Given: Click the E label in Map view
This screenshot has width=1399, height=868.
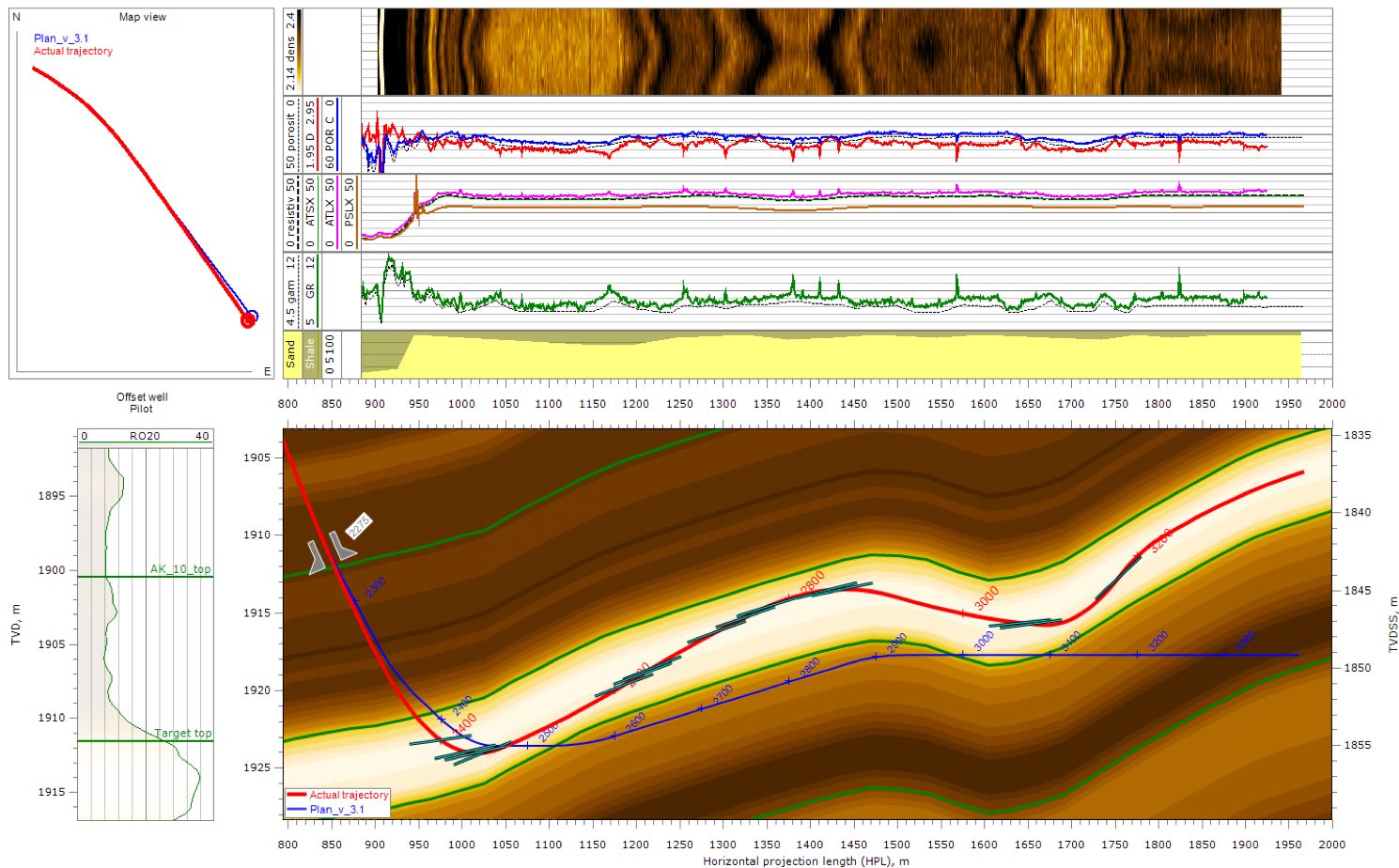Looking at the screenshot, I should point(267,372).
